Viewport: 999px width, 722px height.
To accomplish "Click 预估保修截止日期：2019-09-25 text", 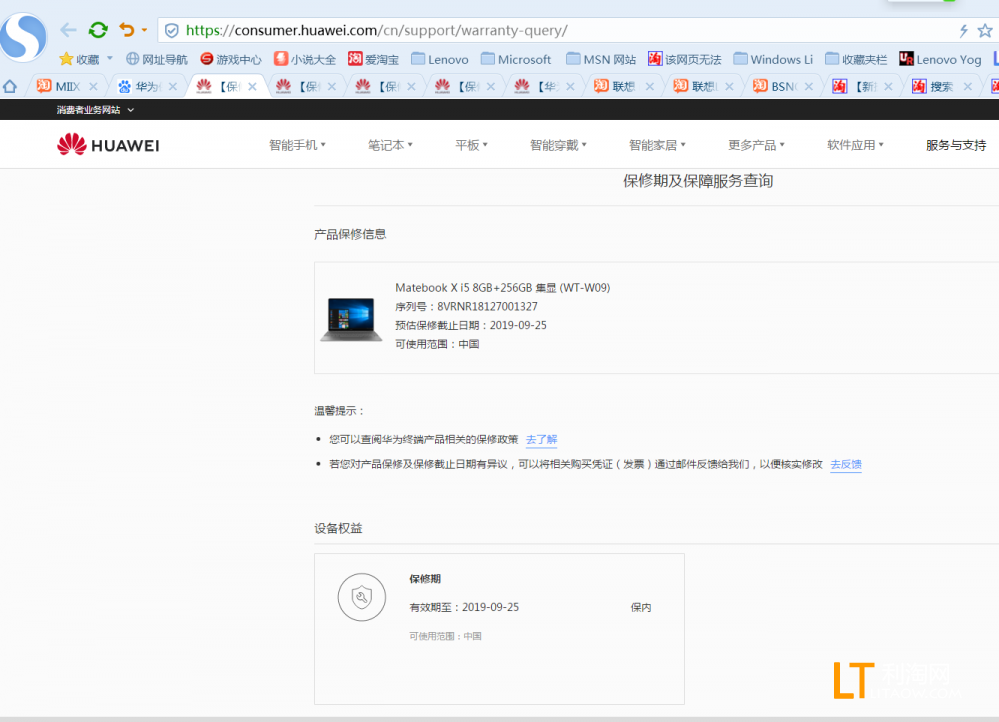I will coord(471,325).
